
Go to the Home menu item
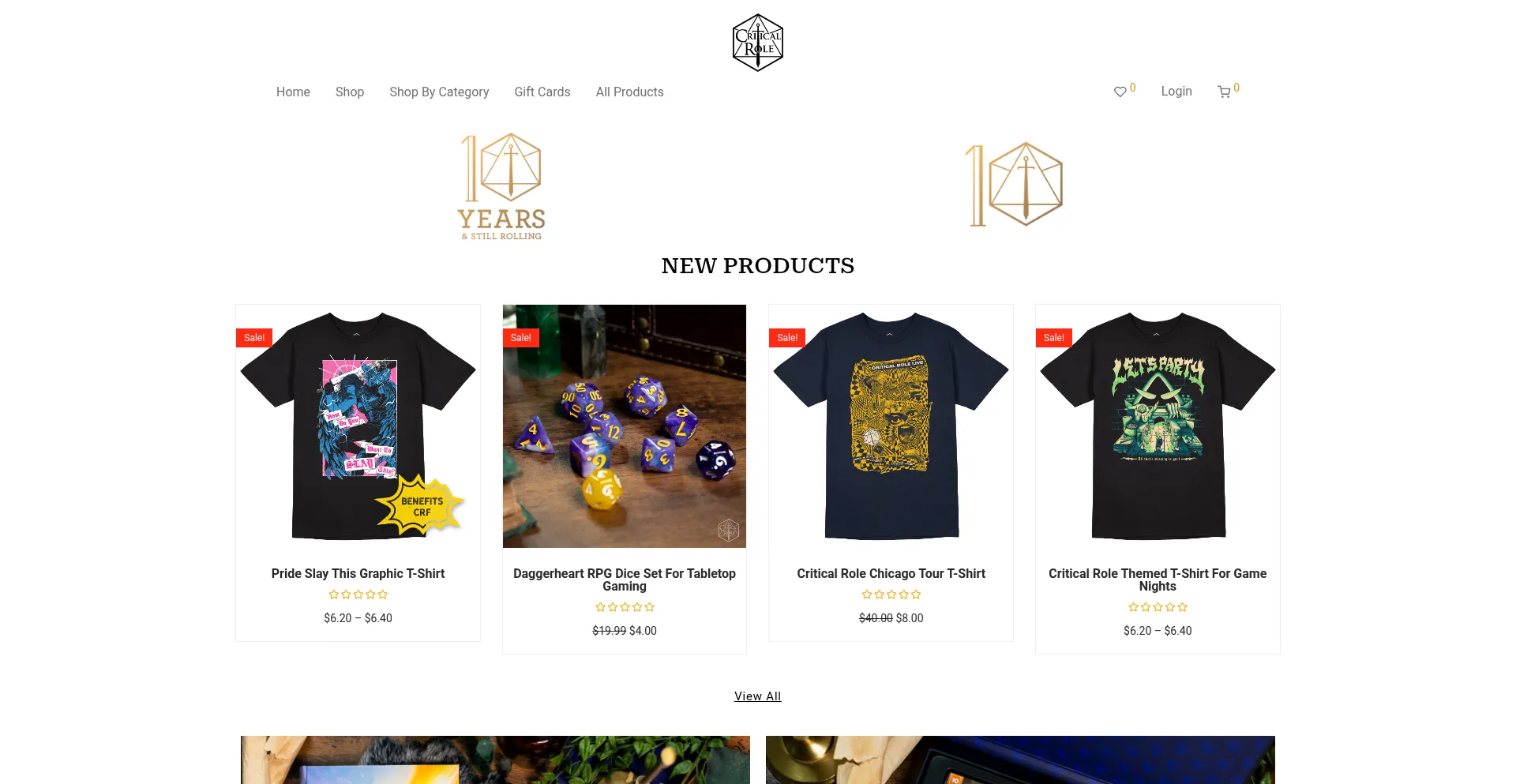coord(293,92)
